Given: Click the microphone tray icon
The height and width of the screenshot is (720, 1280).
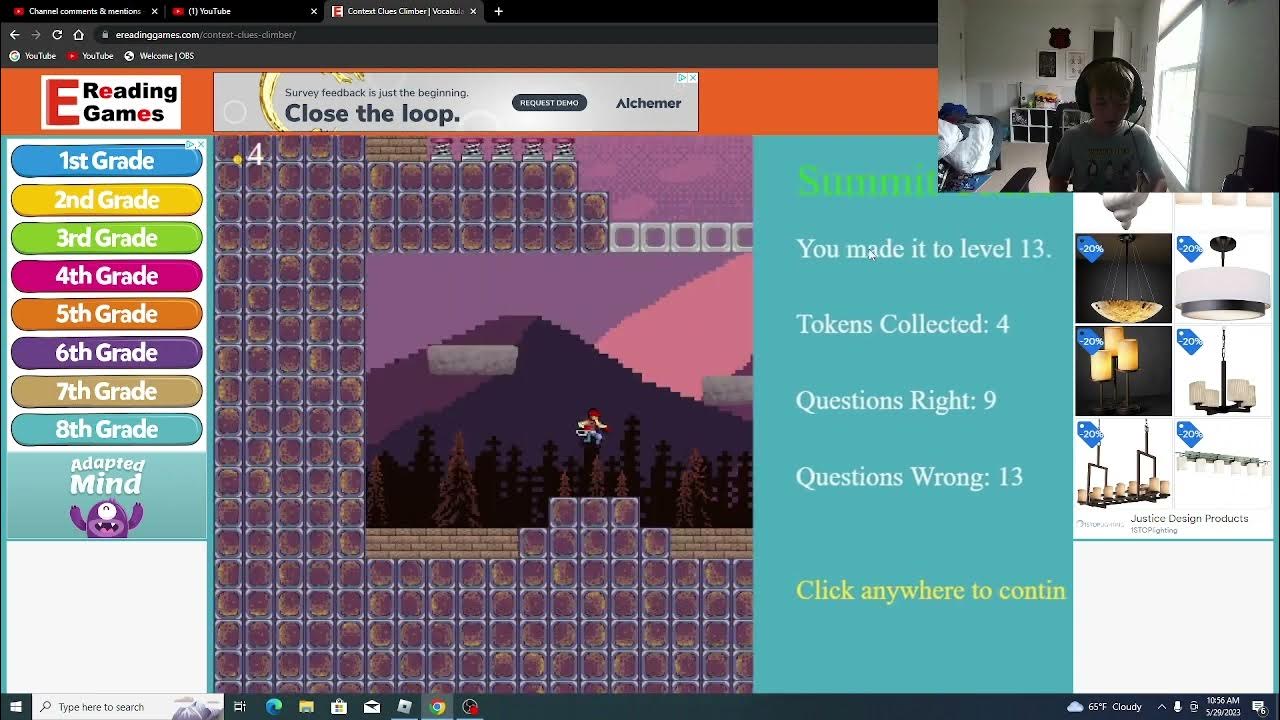Looking at the screenshot, I should point(1178,707).
